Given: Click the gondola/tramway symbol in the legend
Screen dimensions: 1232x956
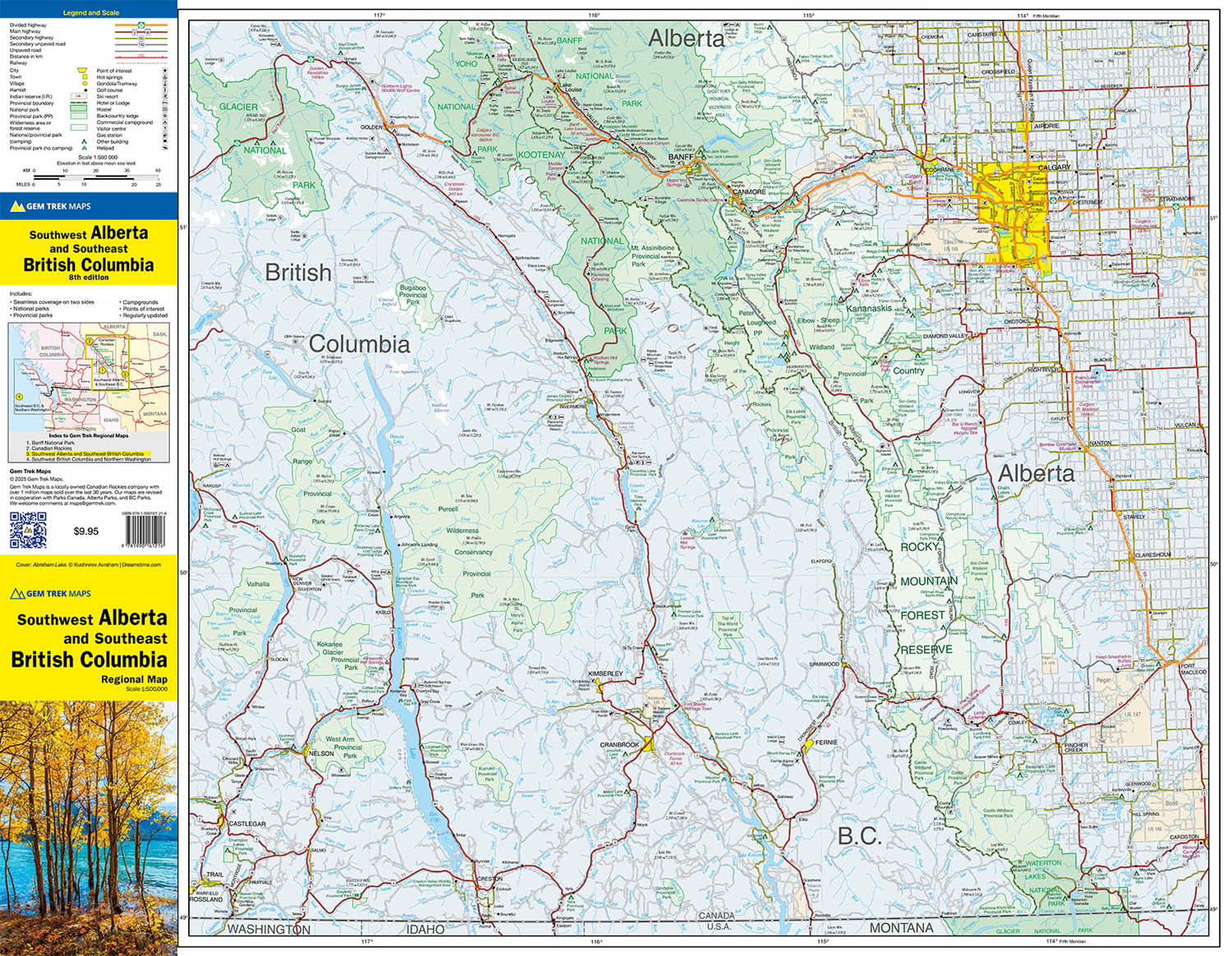Looking at the screenshot, I should click(x=164, y=84).
